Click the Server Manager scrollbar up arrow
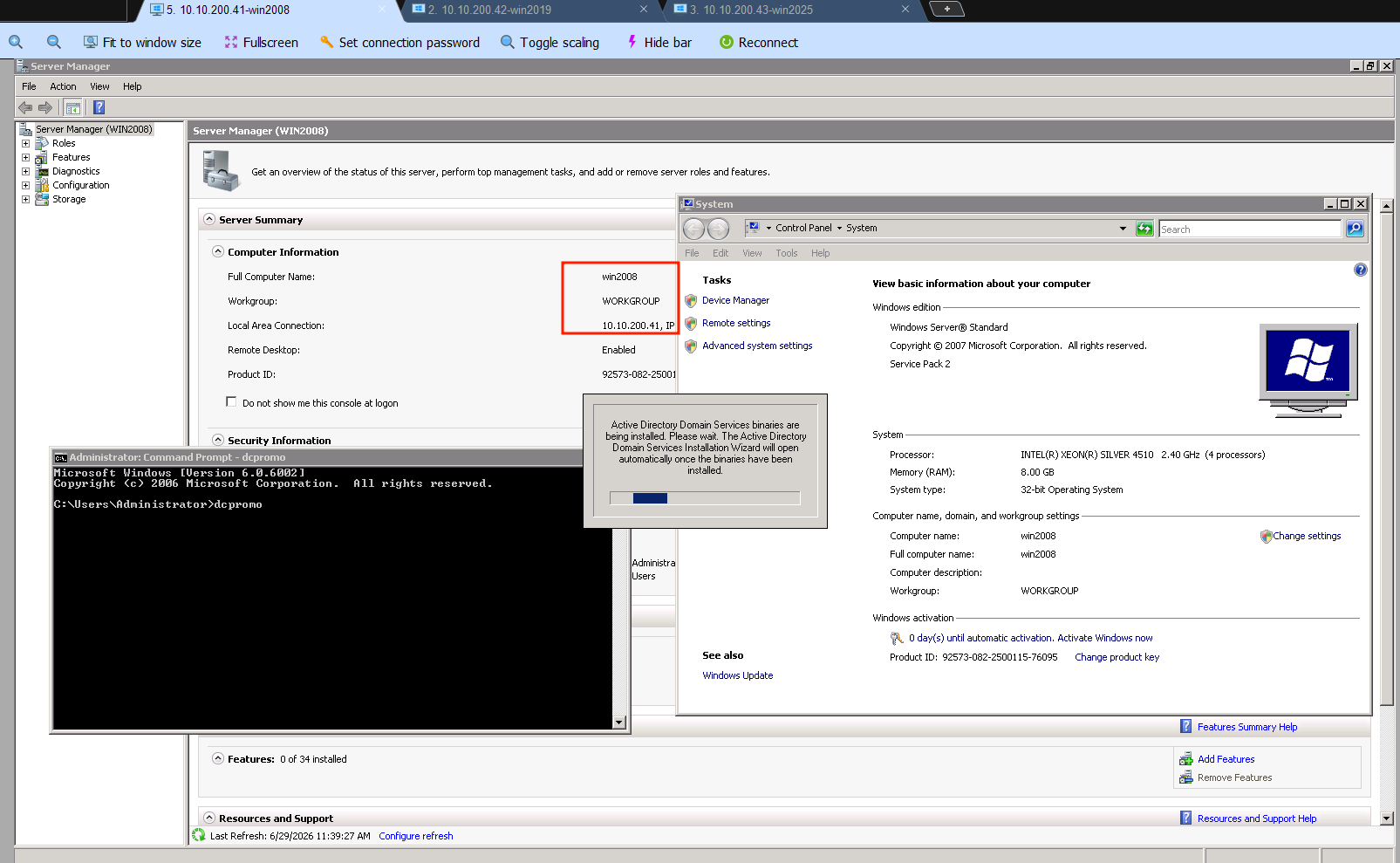Viewport: 1400px width, 863px height. tap(1387, 206)
